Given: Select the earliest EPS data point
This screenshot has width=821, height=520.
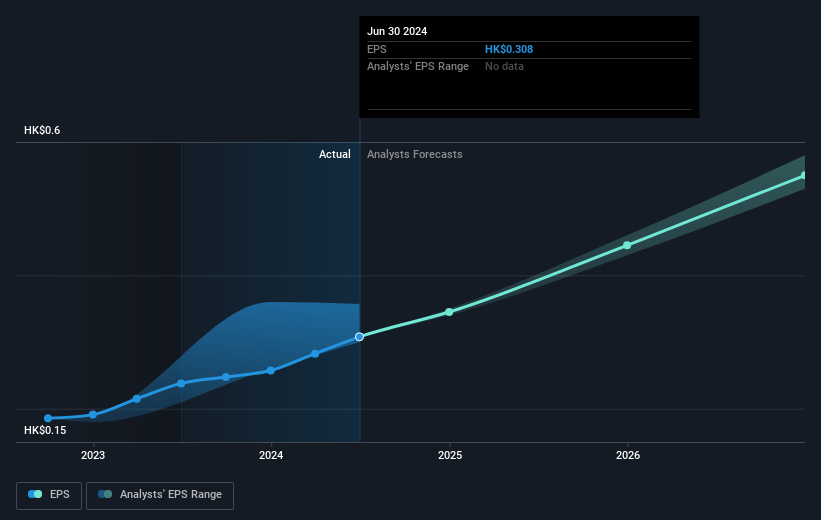Looking at the screenshot, I should (48, 418).
